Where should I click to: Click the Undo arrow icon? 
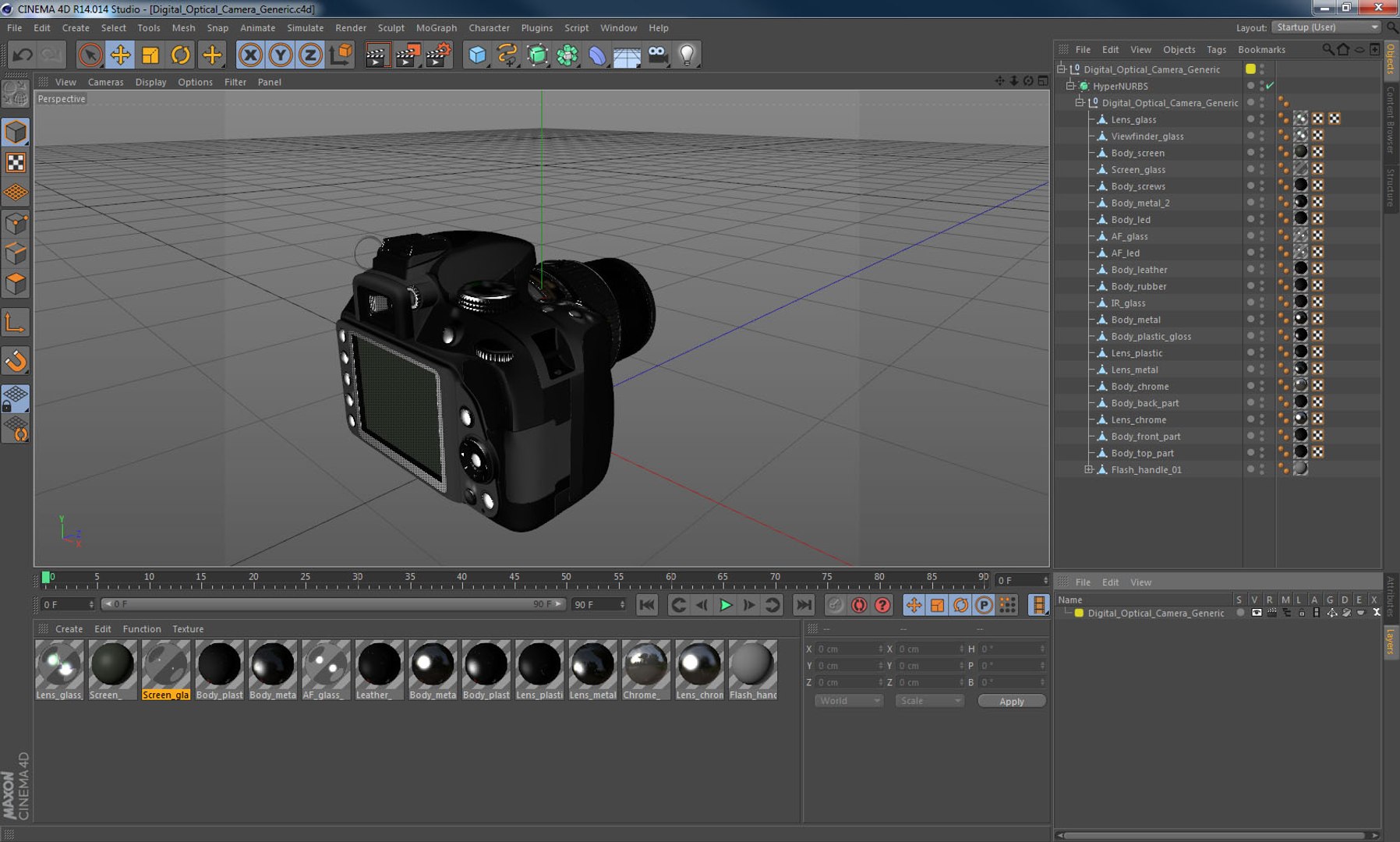[23, 55]
